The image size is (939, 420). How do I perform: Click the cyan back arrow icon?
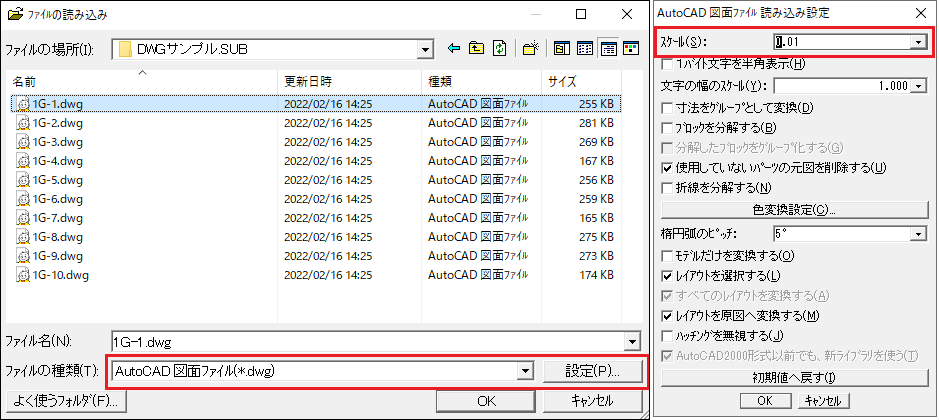[x=454, y=49]
